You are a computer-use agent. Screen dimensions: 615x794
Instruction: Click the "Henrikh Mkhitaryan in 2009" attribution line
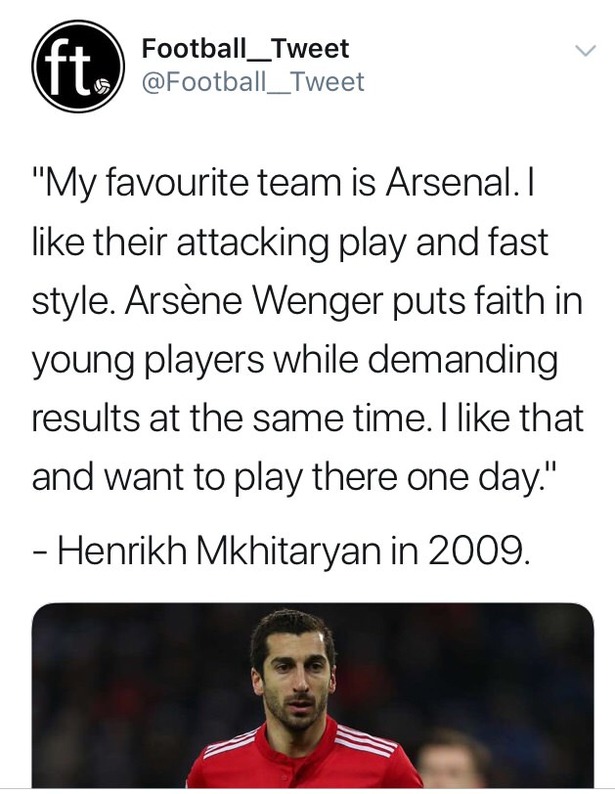[282, 550]
